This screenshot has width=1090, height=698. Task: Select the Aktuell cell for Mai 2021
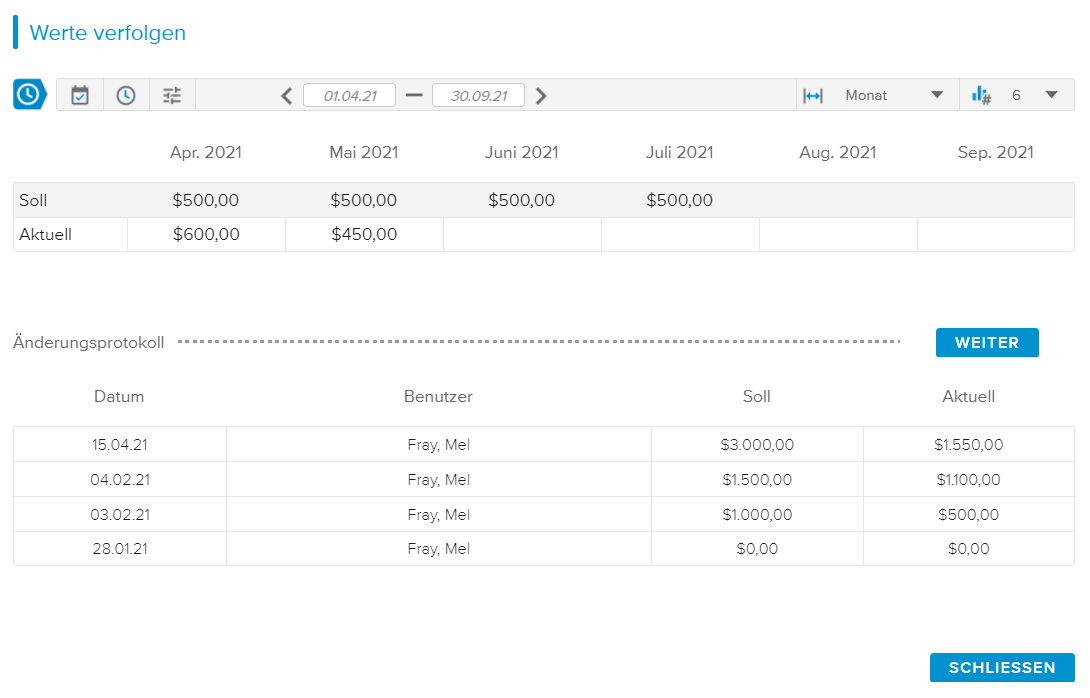point(364,235)
